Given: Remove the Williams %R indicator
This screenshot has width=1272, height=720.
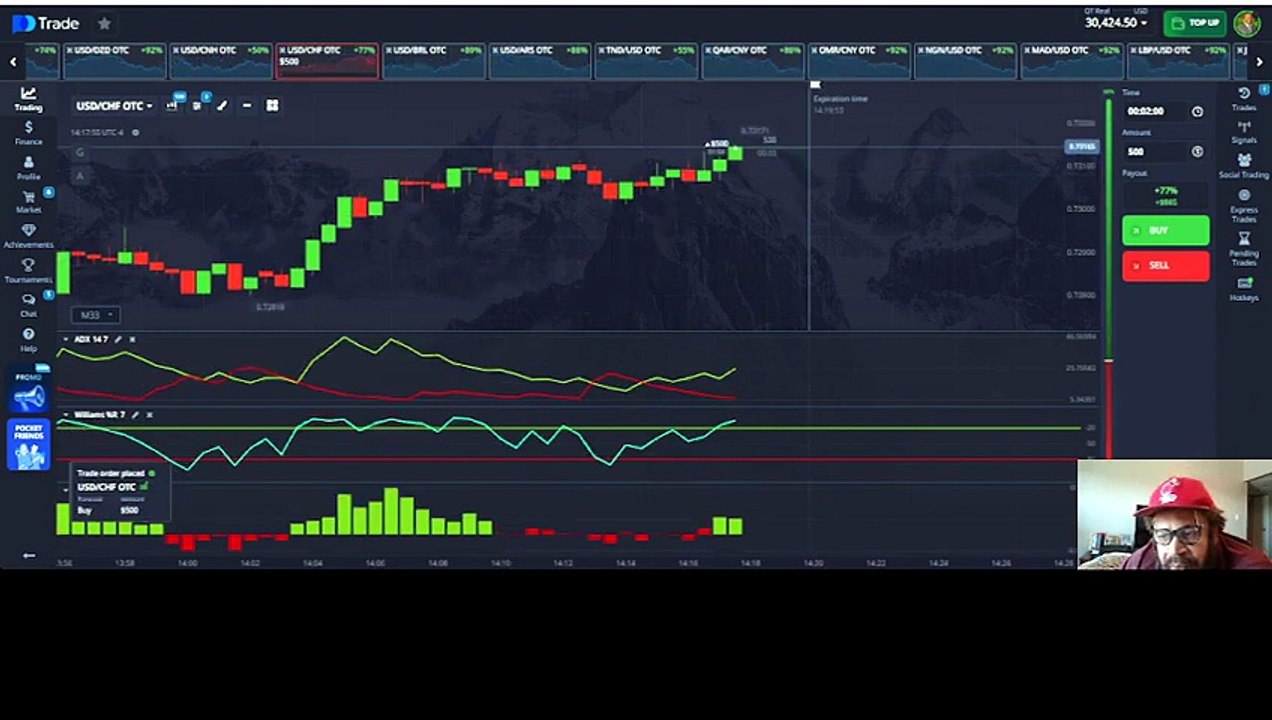Looking at the screenshot, I should pos(149,414).
